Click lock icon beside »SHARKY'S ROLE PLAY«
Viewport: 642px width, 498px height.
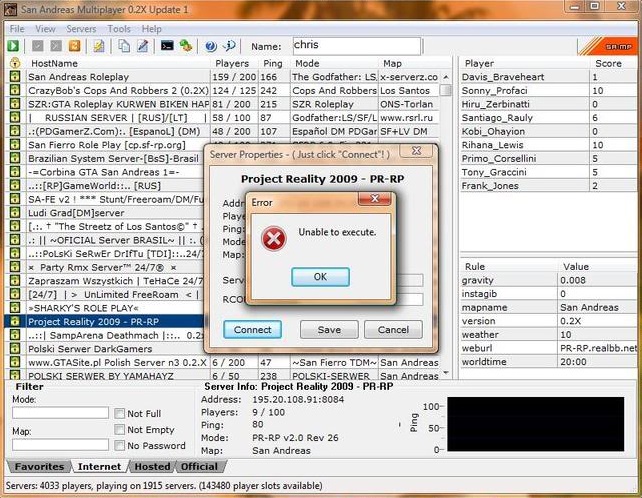tap(15, 308)
